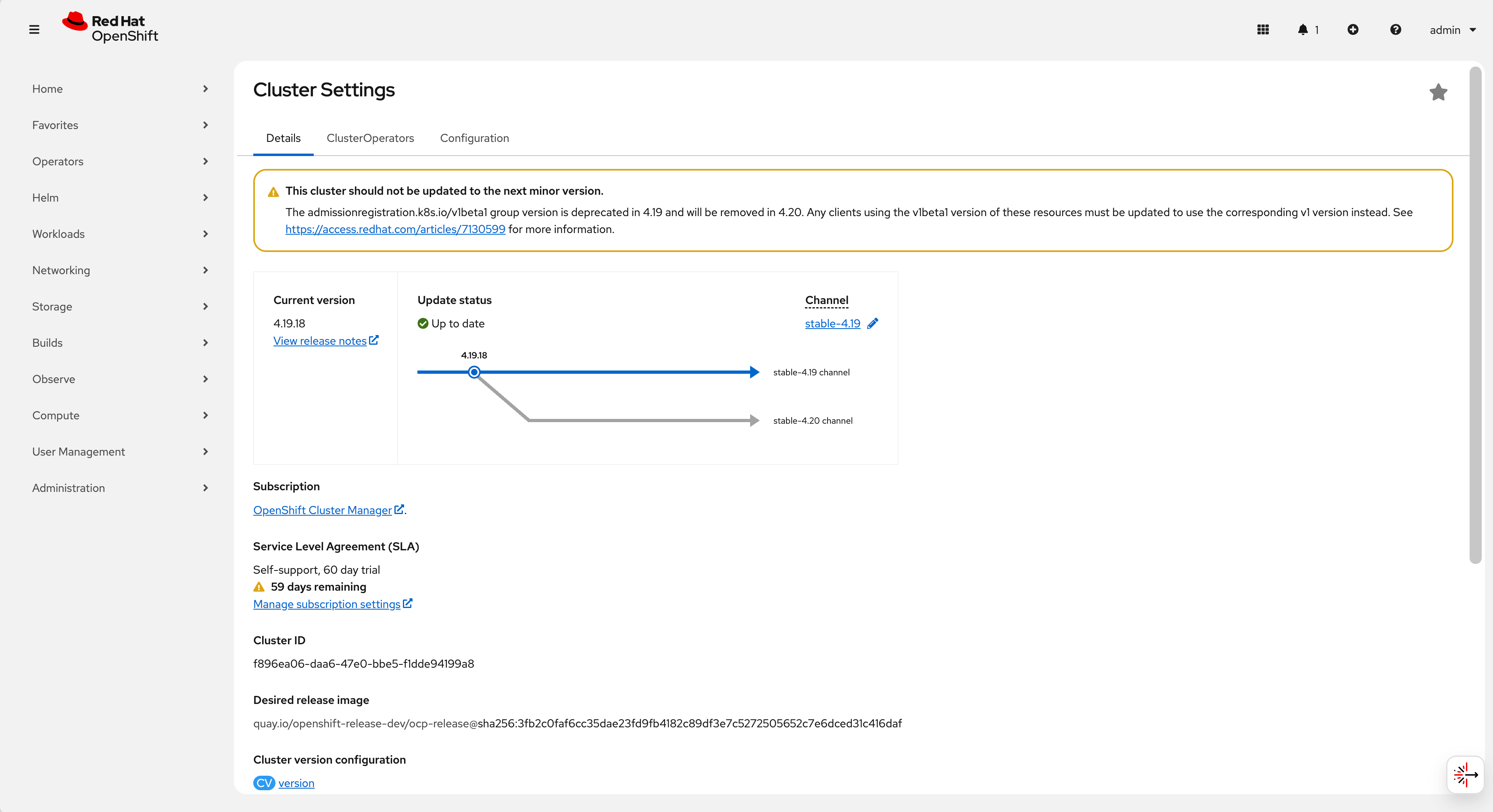Open the Lightspeed assistant floating button
Viewport: 1493px width, 812px height.
click(1465, 775)
